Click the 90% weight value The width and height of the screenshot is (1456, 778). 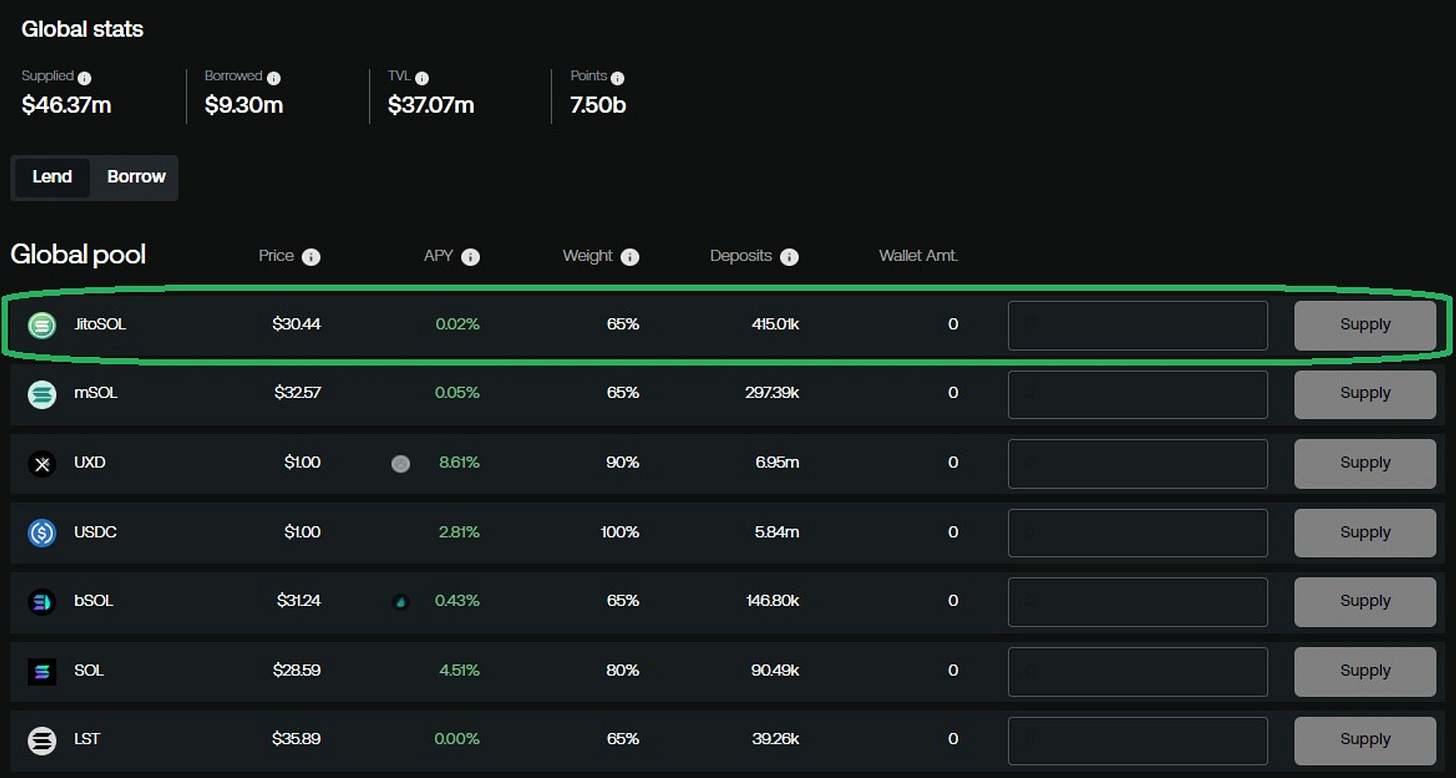coord(623,463)
